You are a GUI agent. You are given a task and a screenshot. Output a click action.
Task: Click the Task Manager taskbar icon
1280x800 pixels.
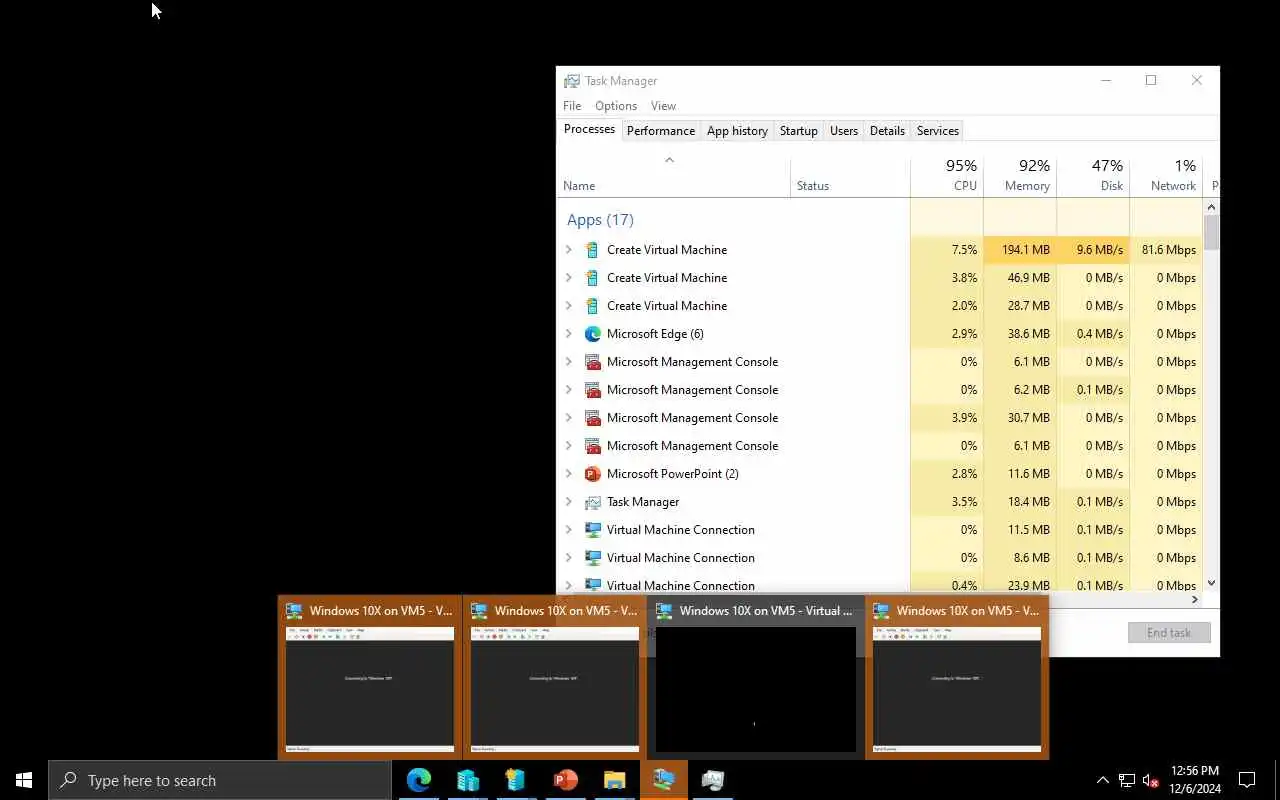713,780
